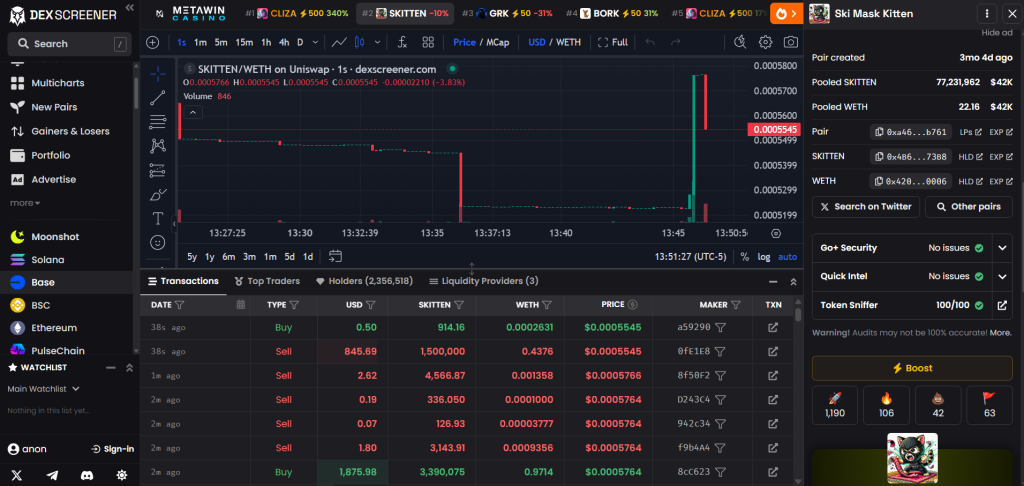Screen dimensions: 1024x486
Task: Open chart settings gear icon
Action: (x=765, y=42)
